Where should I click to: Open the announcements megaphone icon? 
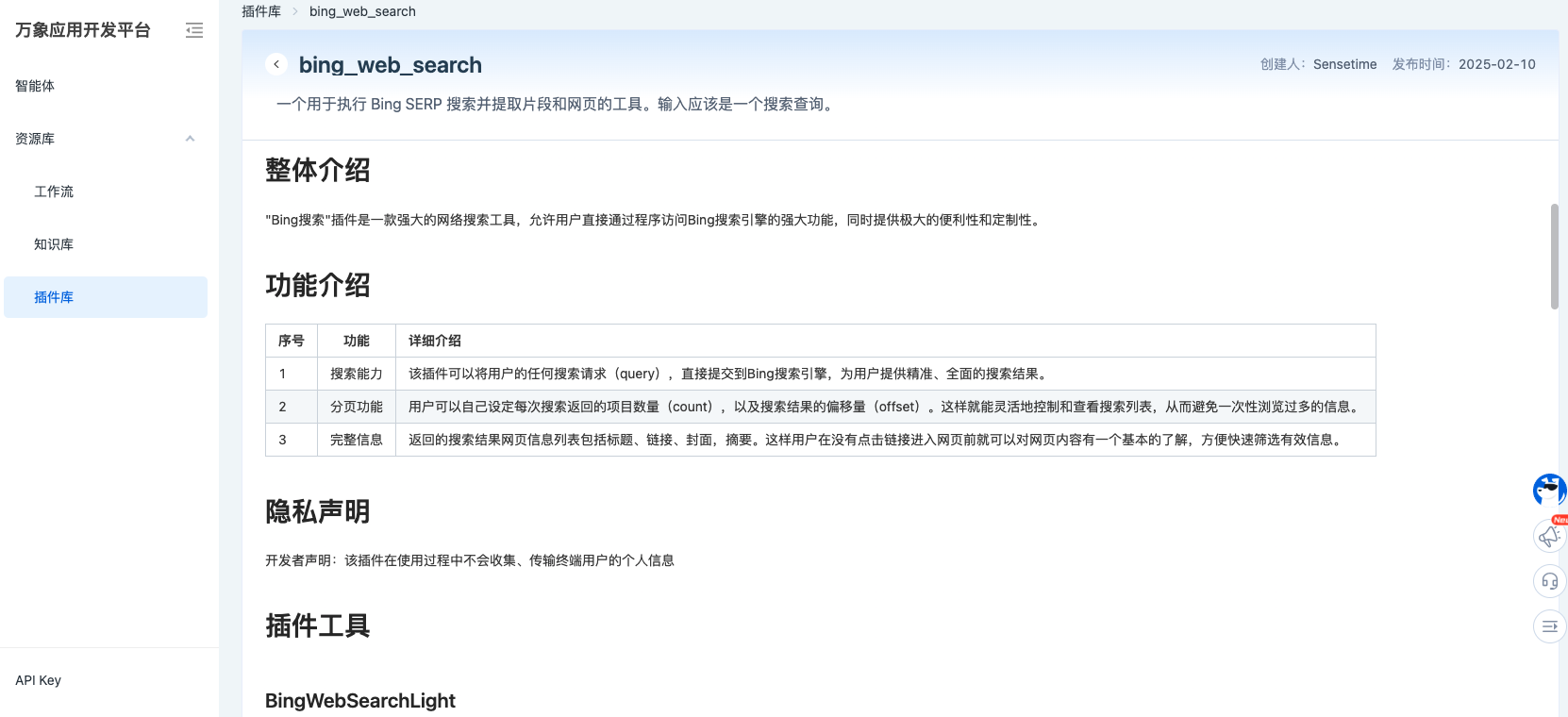[x=1549, y=536]
